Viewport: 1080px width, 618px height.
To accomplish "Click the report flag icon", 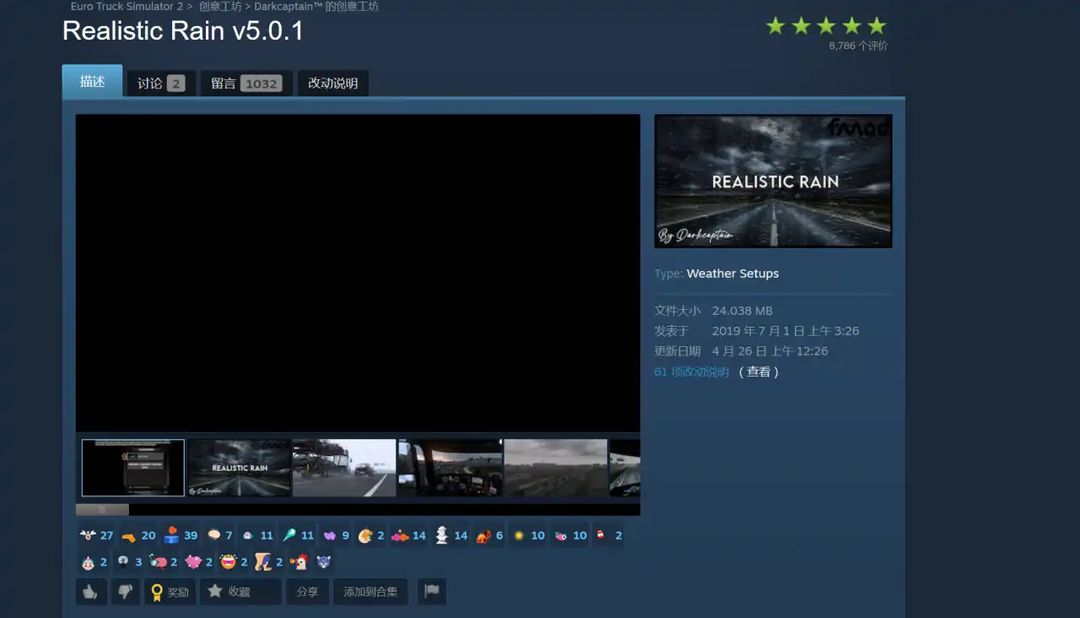I will (x=432, y=592).
